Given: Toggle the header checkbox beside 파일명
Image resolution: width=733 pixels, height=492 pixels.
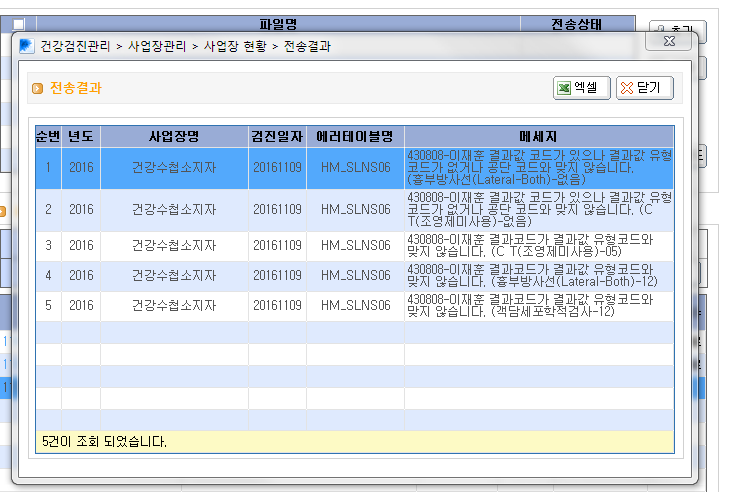Looking at the screenshot, I should pos(19,24).
